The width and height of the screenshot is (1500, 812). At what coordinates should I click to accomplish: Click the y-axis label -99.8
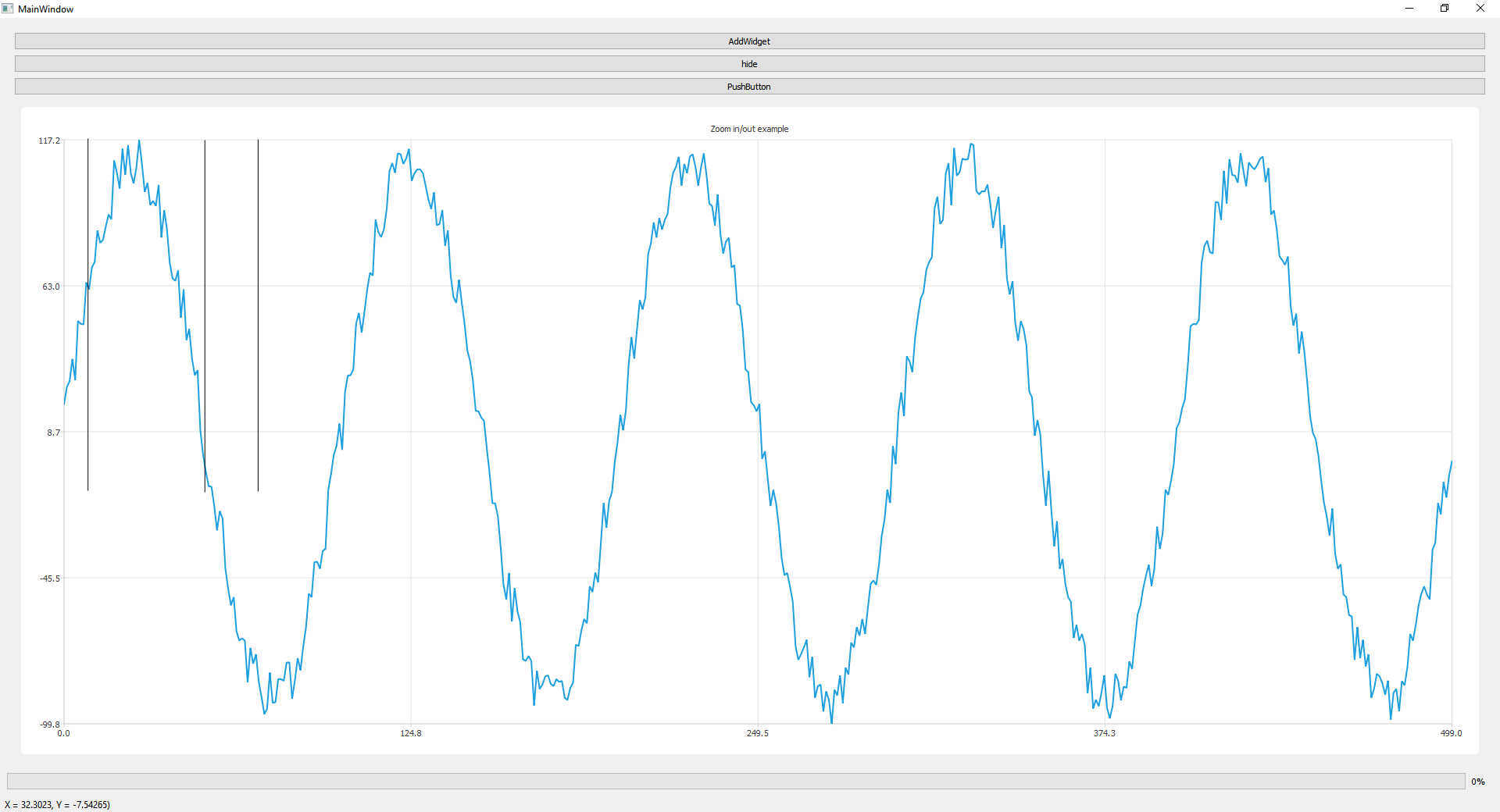[50, 725]
